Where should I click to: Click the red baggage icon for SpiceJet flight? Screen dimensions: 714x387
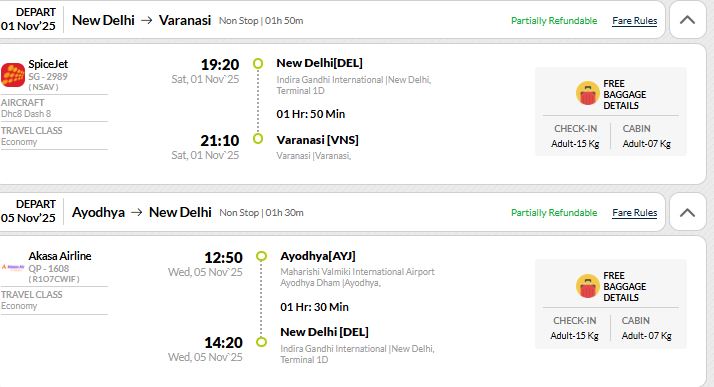pos(587,93)
